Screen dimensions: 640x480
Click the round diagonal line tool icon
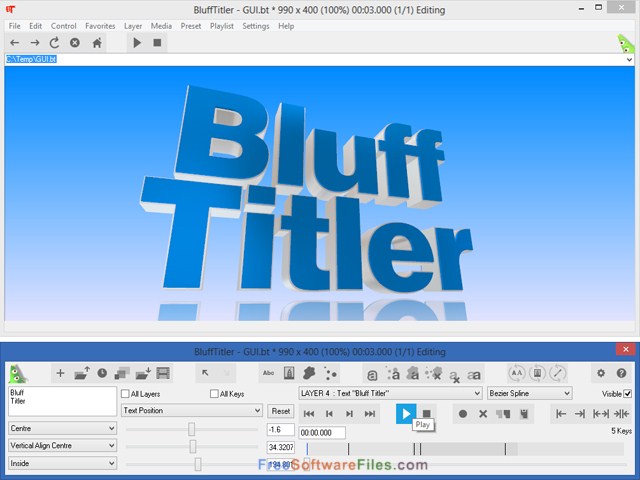558,373
